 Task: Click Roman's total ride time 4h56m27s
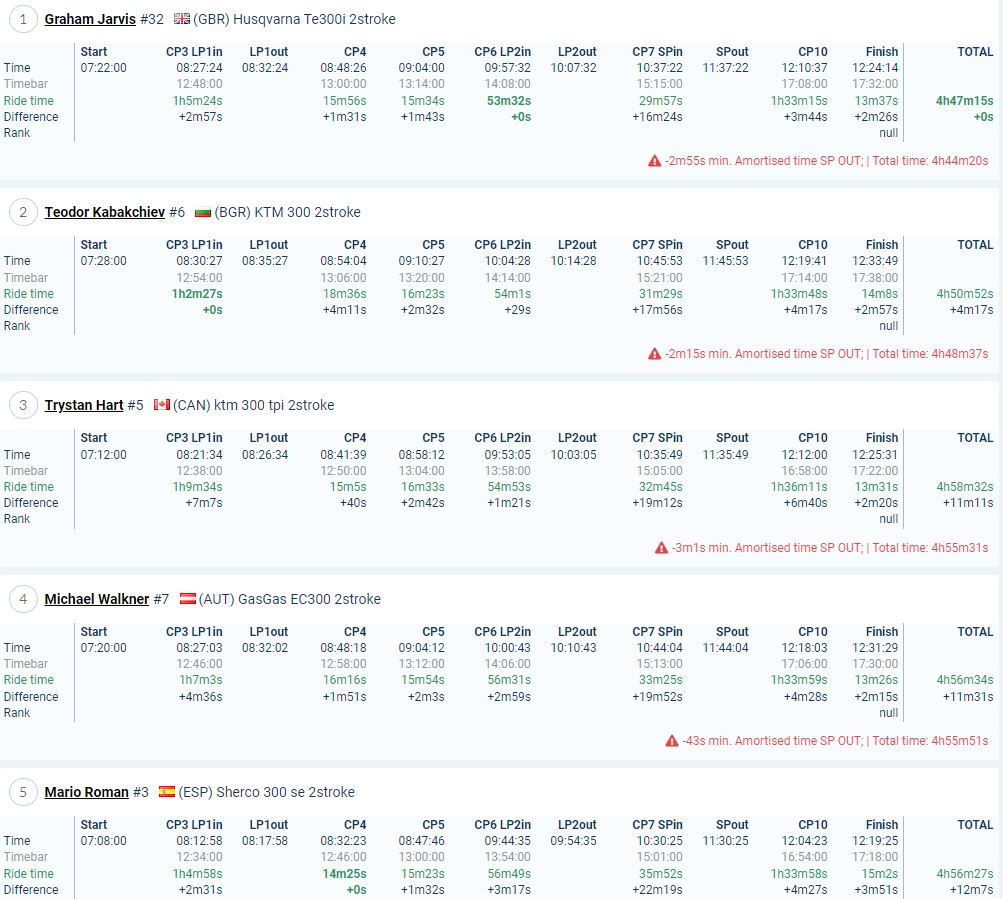point(965,874)
